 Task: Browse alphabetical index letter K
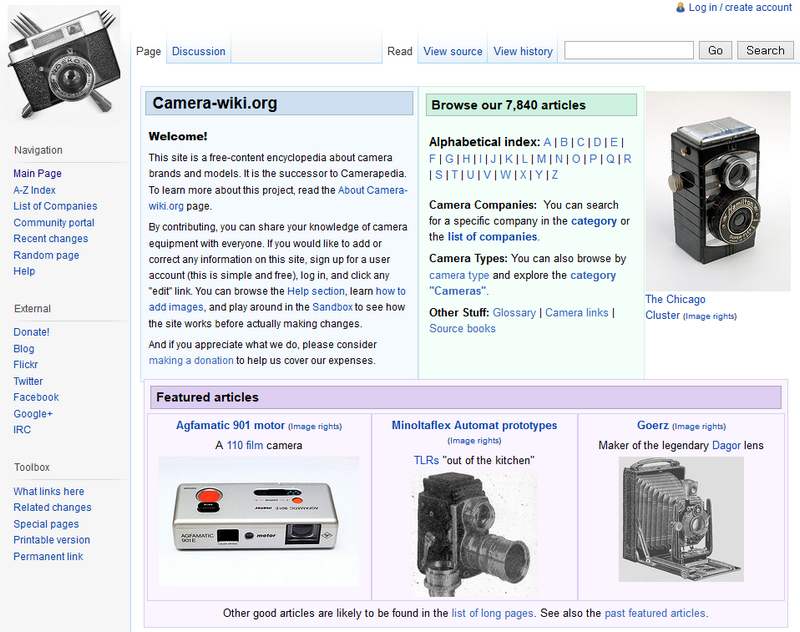point(509,159)
